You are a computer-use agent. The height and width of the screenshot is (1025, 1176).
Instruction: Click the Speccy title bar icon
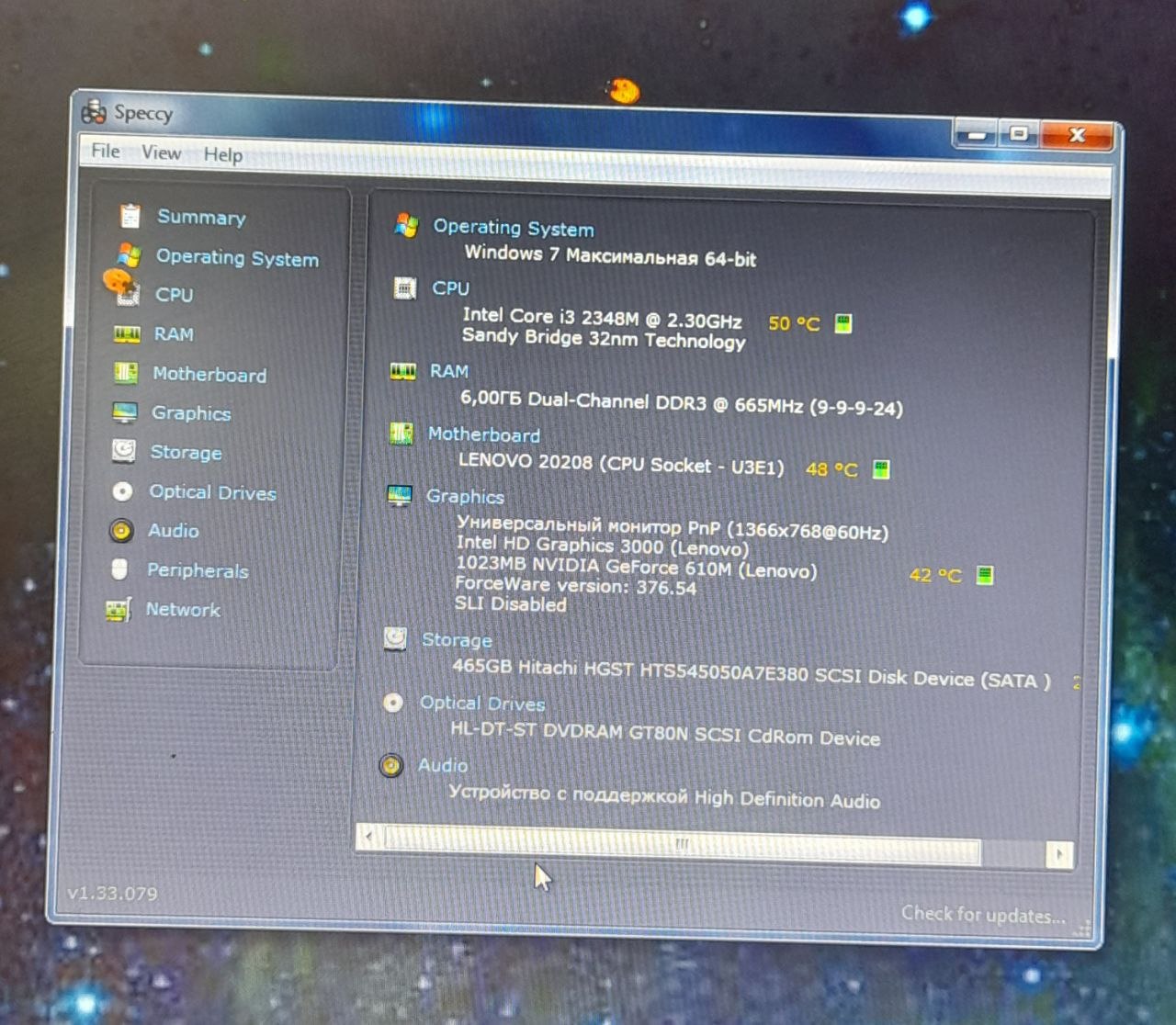click(x=94, y=111)
